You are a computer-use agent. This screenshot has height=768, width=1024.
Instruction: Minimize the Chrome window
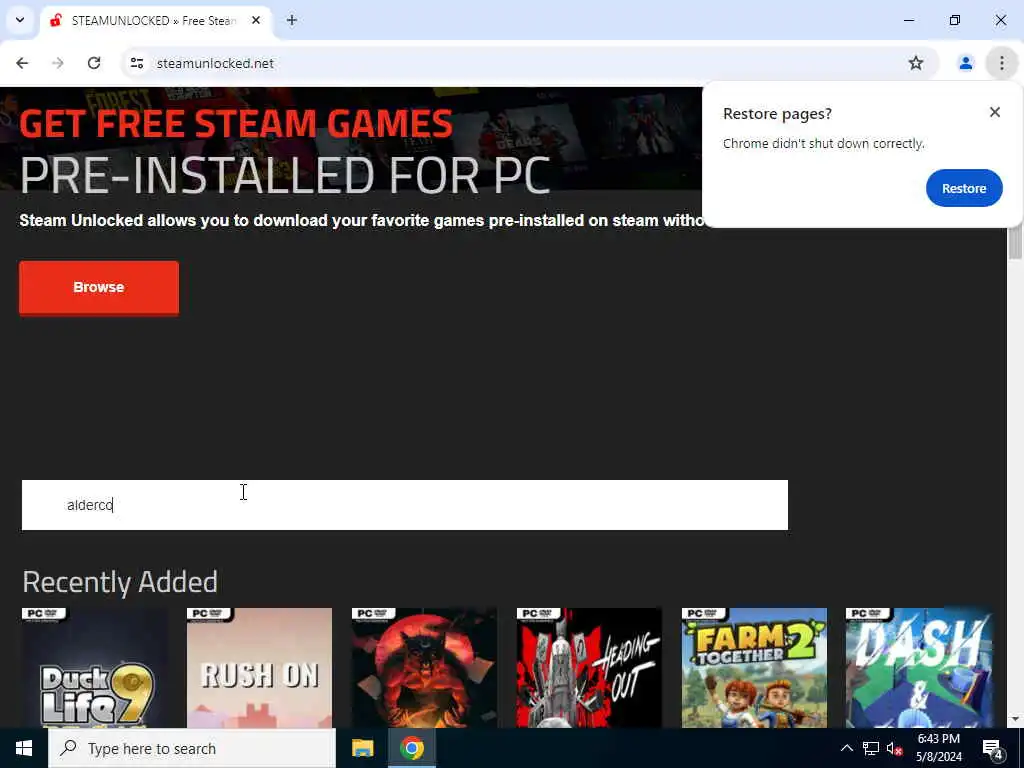[x=908, y=20]
